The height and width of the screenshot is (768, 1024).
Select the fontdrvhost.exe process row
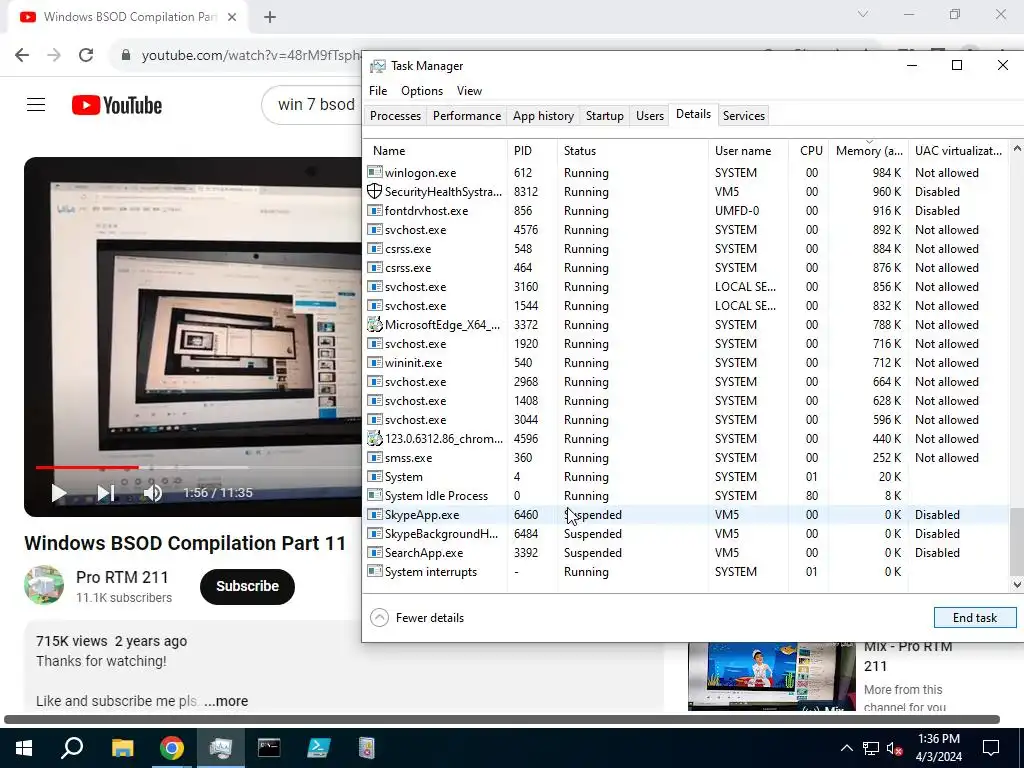(x=686, y=210)
